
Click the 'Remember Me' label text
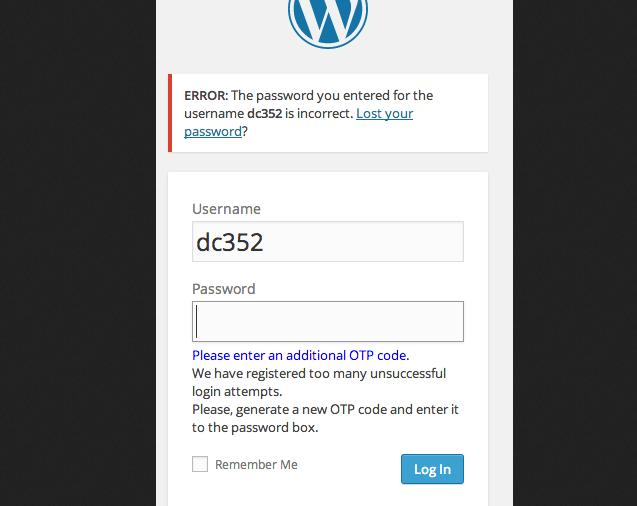(x=256, y=464)
